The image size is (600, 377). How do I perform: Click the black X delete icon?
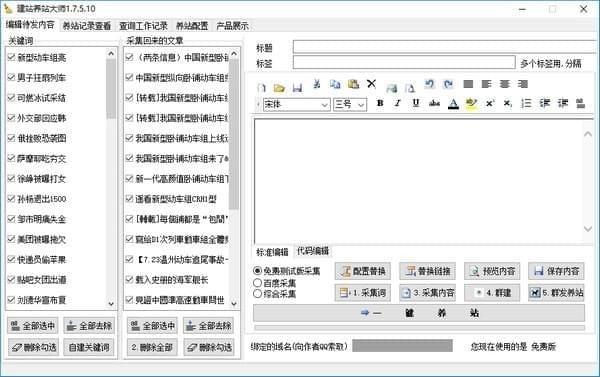click(371, 83)
